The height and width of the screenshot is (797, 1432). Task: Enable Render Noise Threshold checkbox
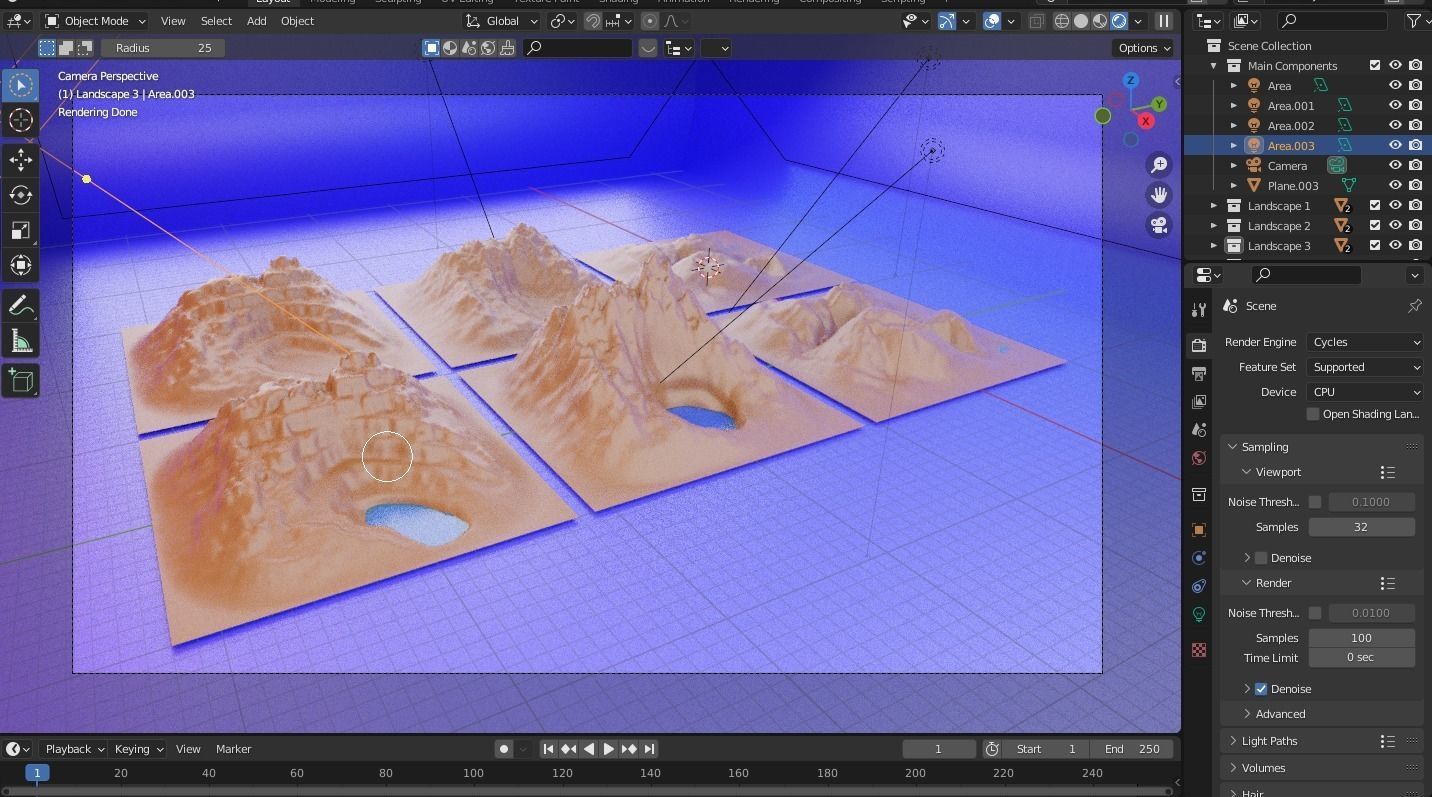tap(1315, 613)
